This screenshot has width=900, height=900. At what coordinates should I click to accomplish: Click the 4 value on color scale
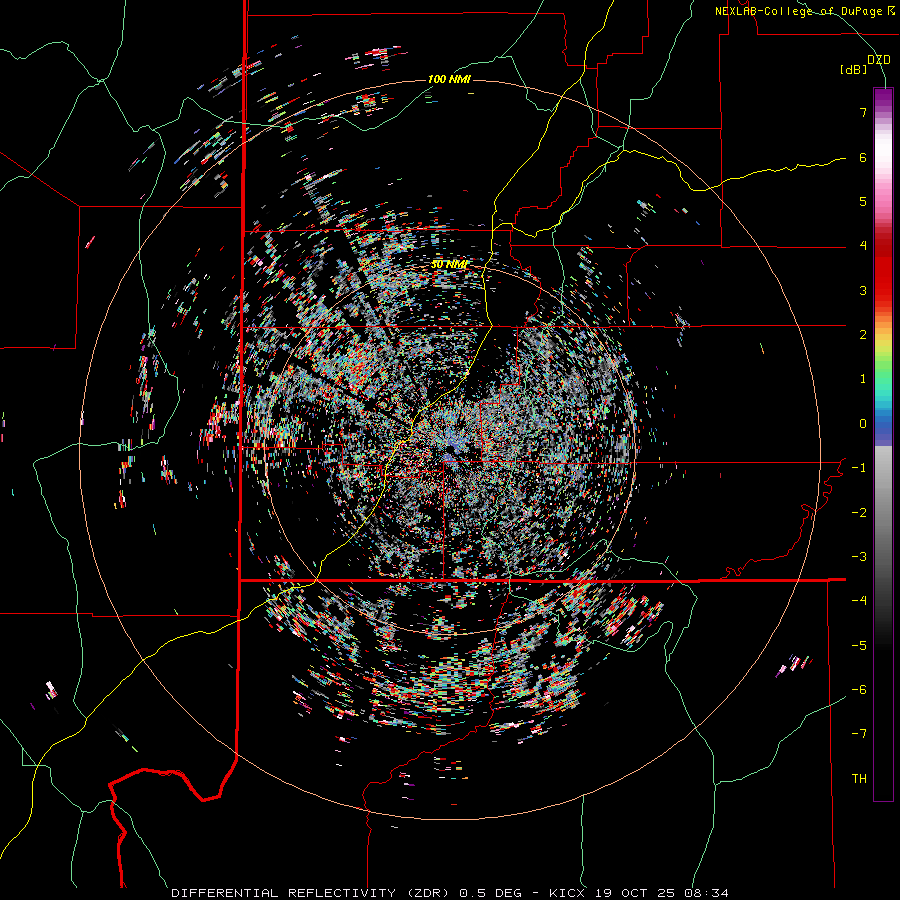(863, 245)
